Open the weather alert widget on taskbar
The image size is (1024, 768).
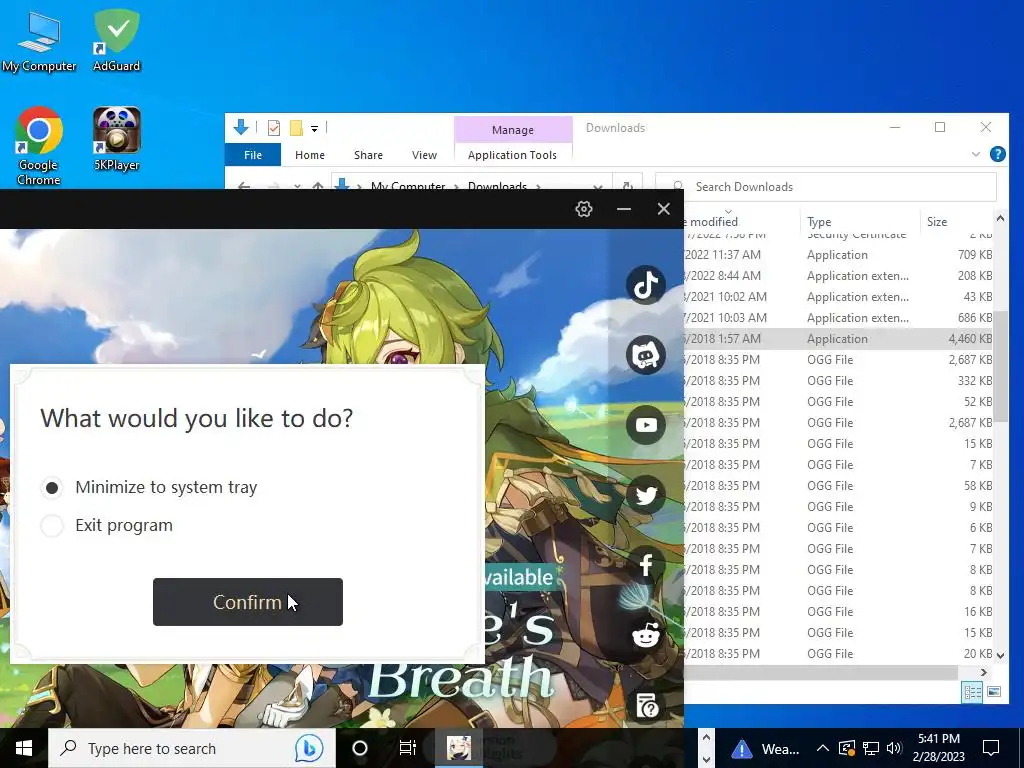[x=765, y=748]
